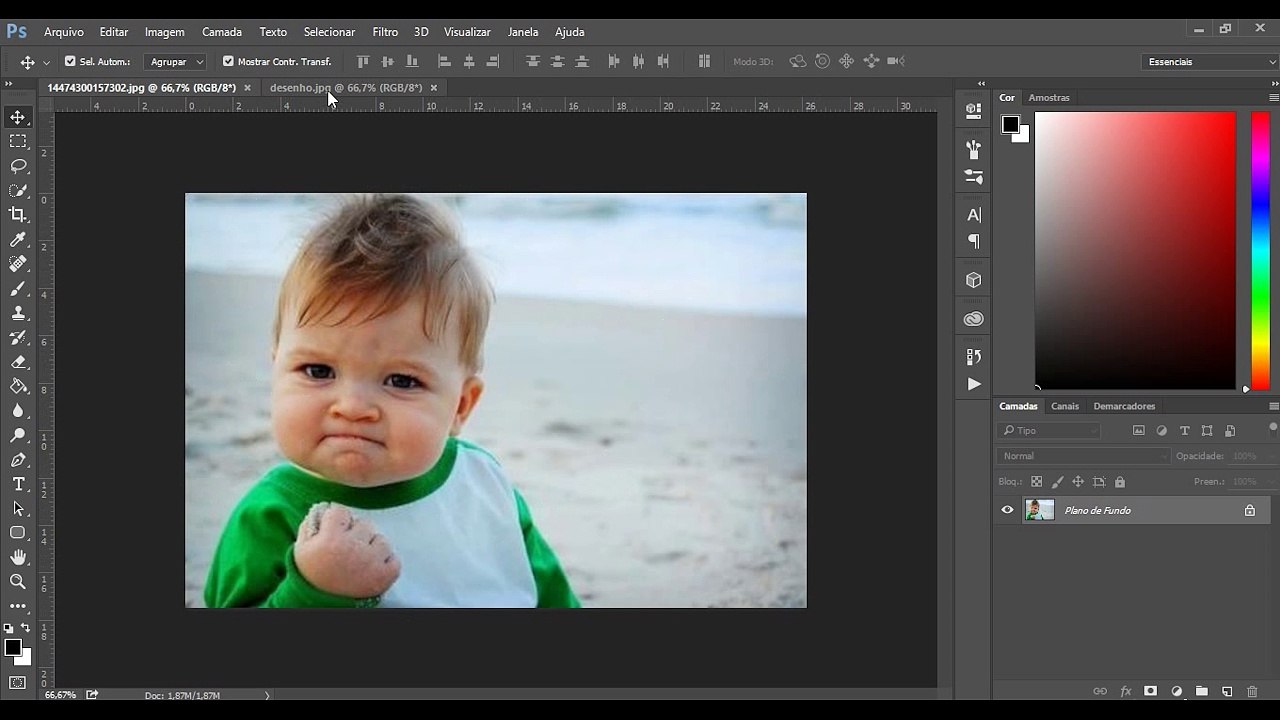Open the Move tool preset picker arrow
The width and height of the screenshot is (1280, 720).
tap(46, 62)
